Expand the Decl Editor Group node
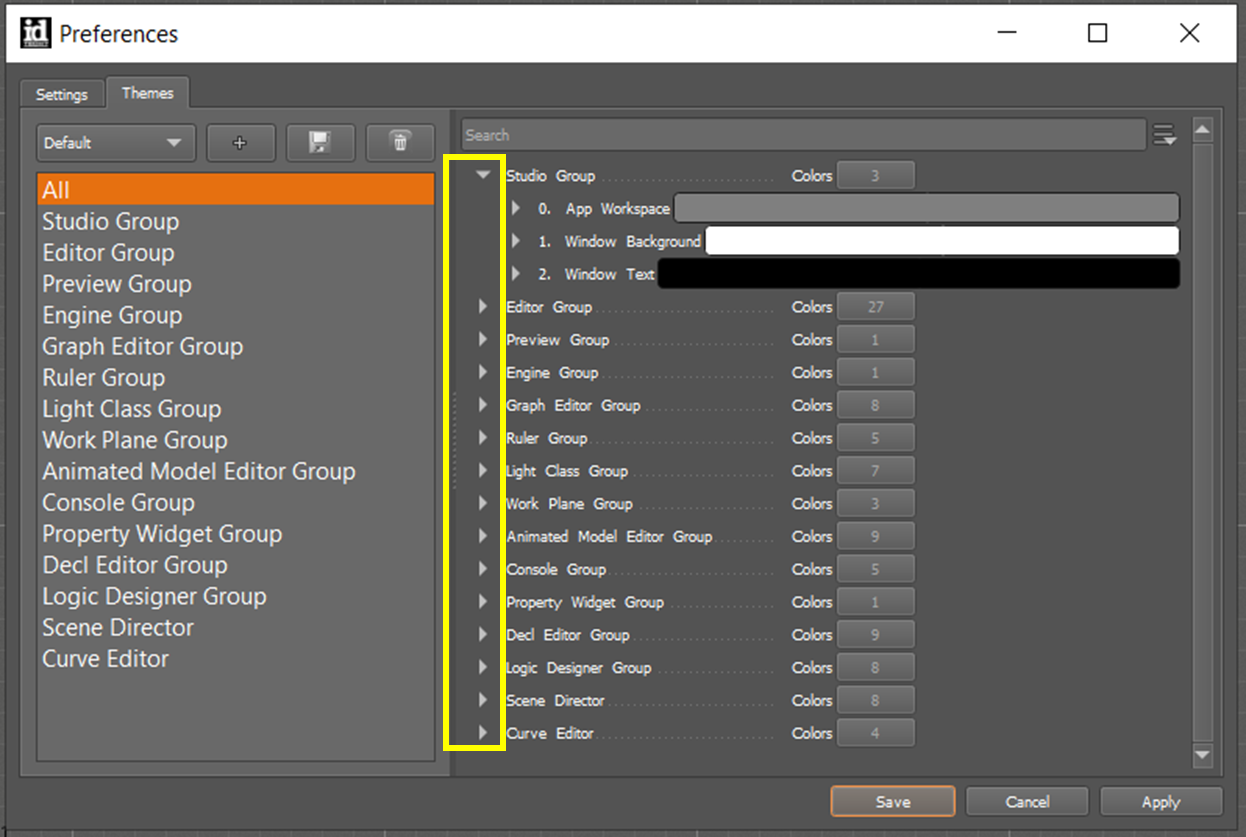 pyautogui.click(x=483, y=634)
